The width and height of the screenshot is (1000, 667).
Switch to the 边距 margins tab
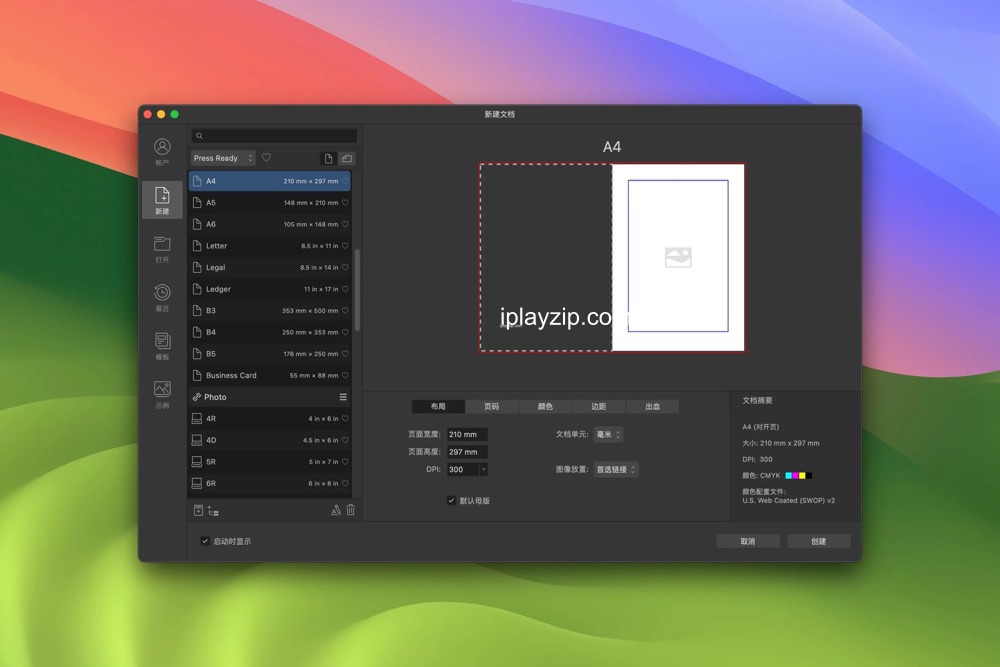599,407
